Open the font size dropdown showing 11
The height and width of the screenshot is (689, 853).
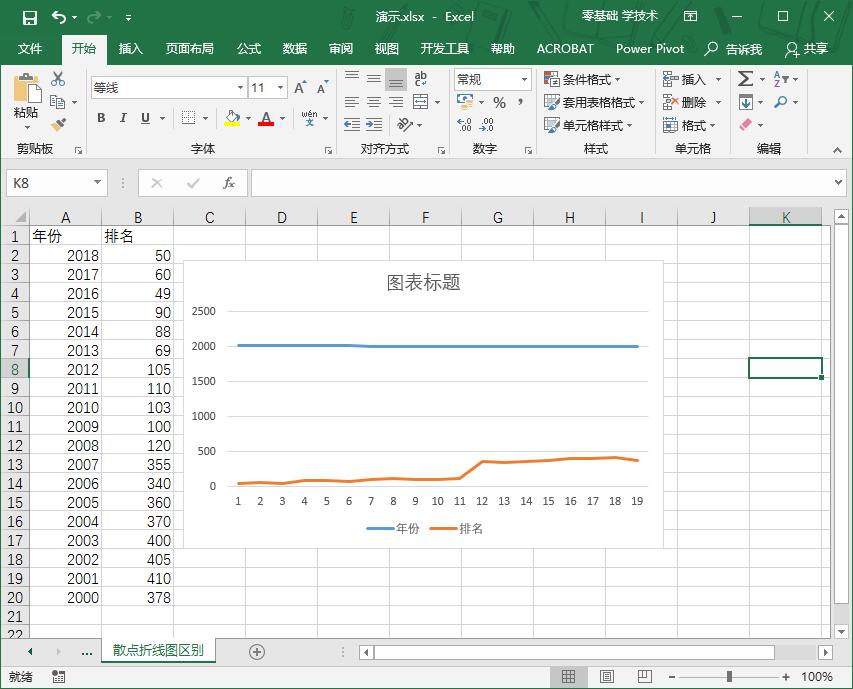(281, 88)
